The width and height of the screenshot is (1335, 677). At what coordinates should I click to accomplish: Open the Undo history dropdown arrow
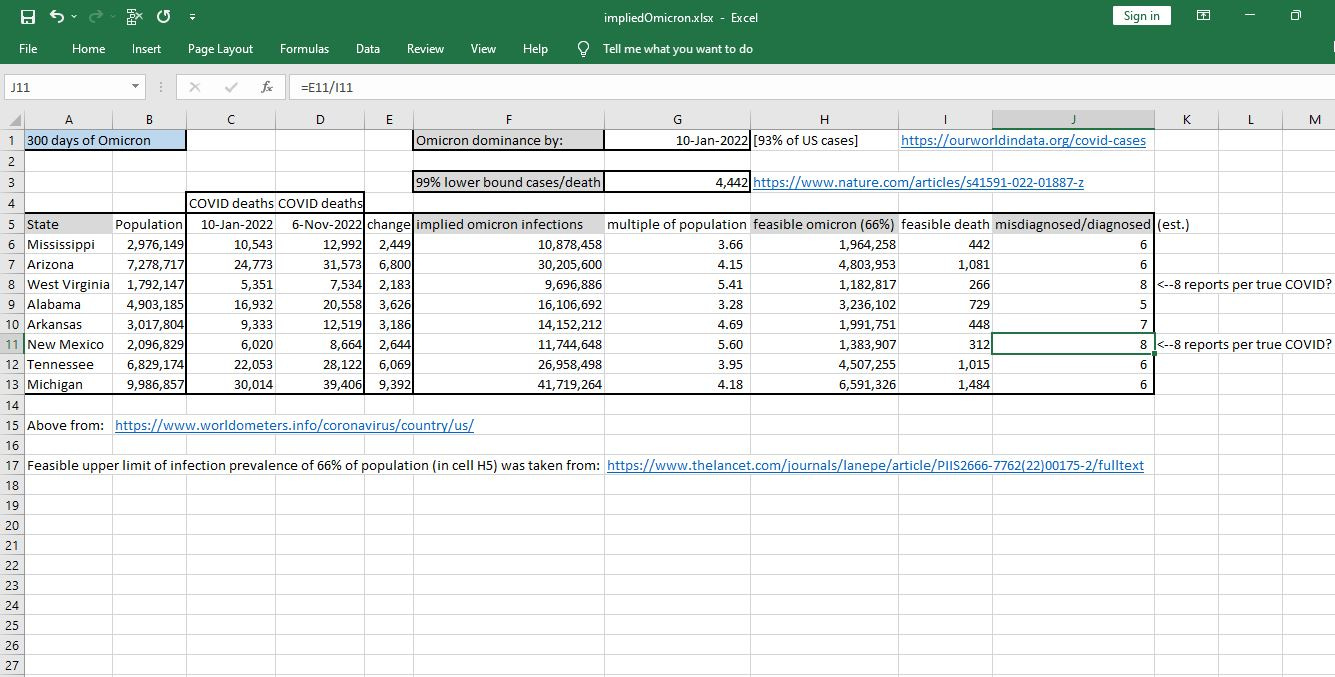(75, 17)
